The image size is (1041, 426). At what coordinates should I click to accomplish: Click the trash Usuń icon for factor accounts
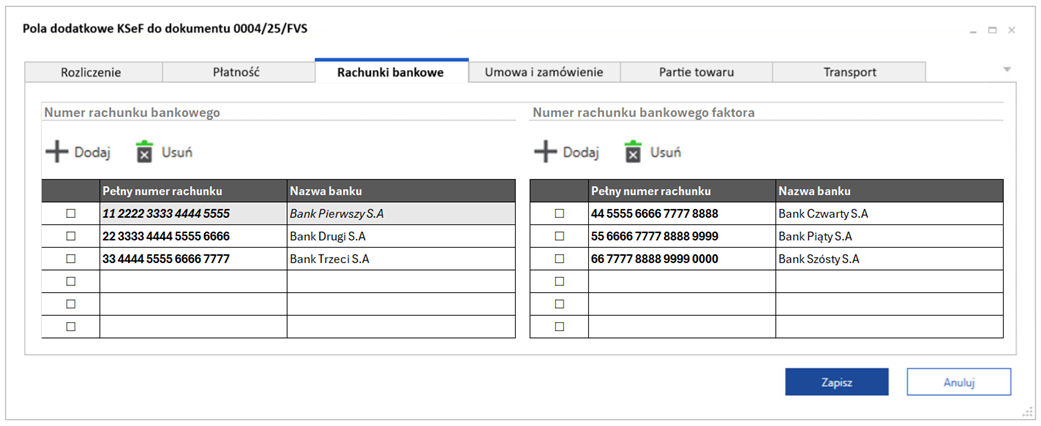click(x=633, y=152)
